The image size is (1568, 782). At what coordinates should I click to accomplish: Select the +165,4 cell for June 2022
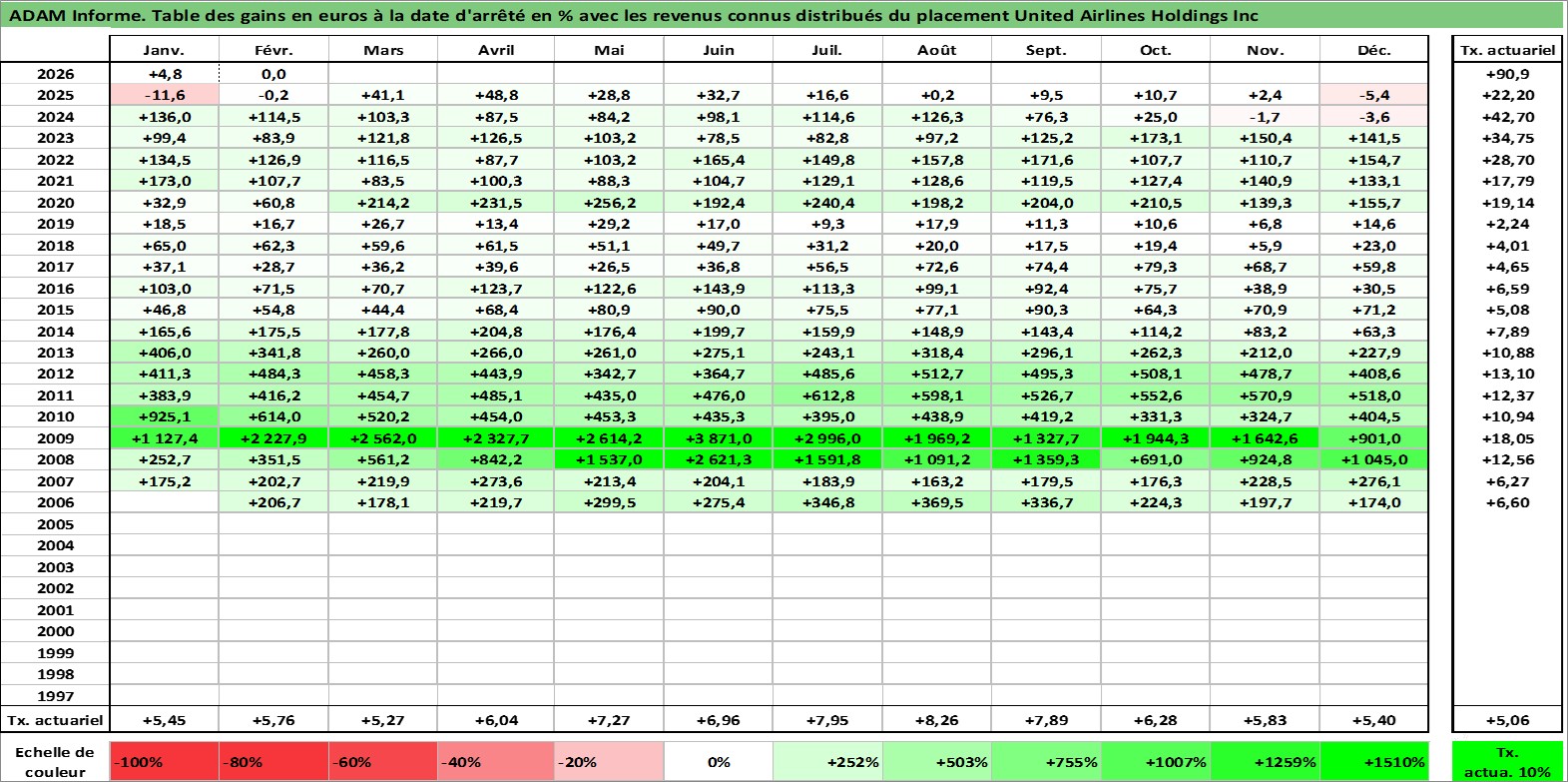[x=718, y=160]
